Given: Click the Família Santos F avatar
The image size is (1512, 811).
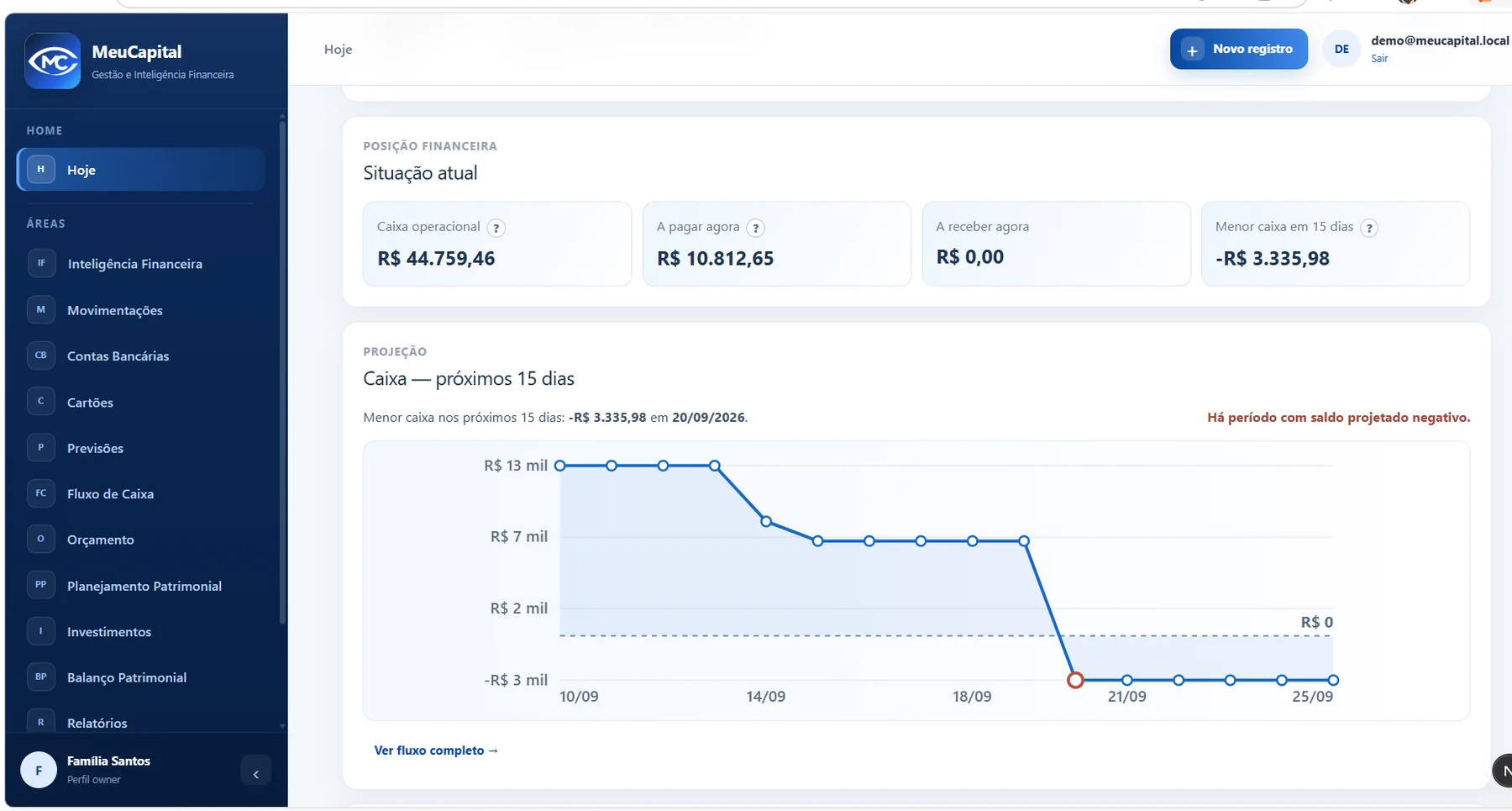Looking at the screenshot, I should point(39,770).
